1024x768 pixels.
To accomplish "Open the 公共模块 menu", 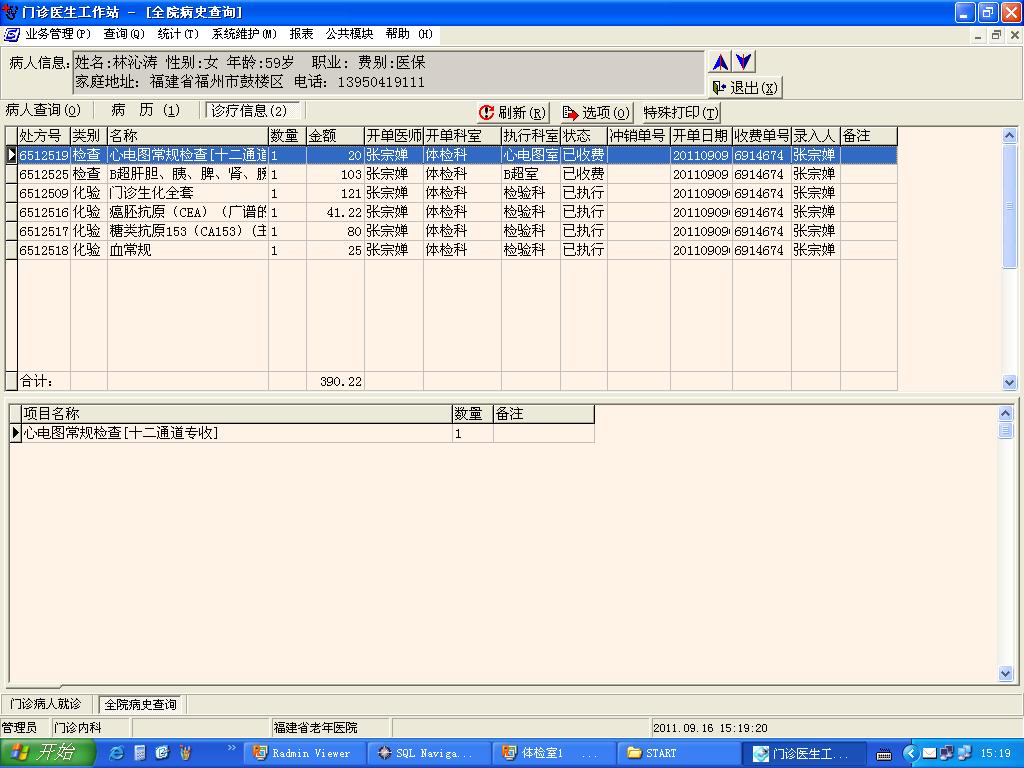I will click(x=349, y=34).
